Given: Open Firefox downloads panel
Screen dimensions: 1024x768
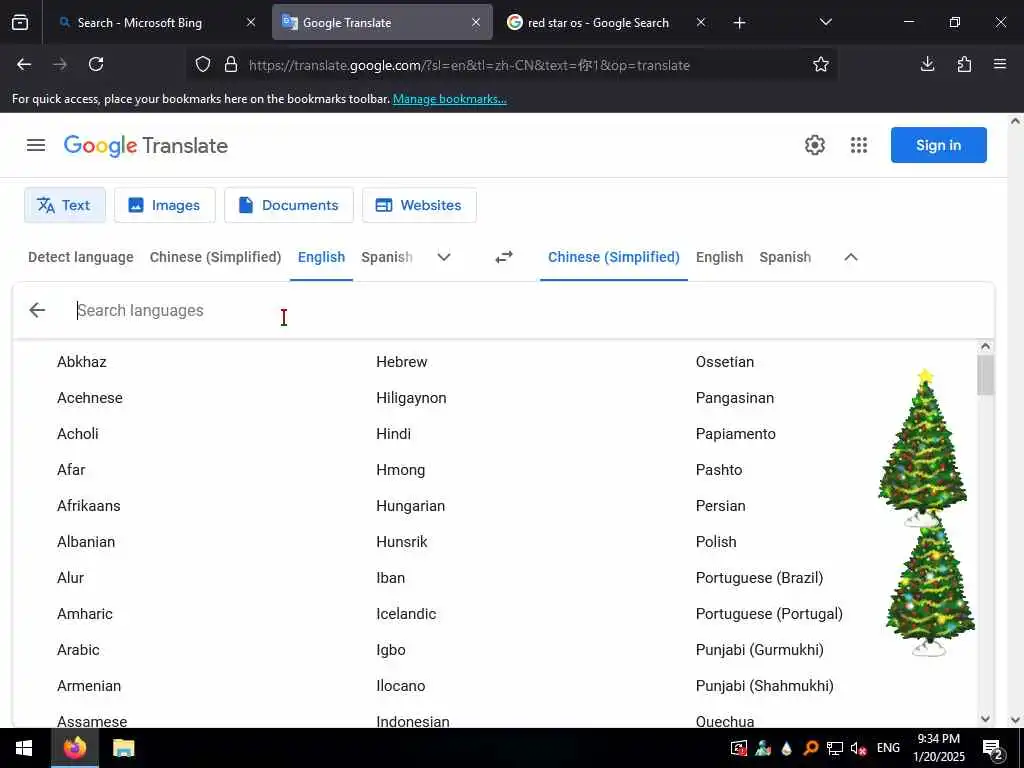Looking at the screenshot, I should tap(927, 64).
